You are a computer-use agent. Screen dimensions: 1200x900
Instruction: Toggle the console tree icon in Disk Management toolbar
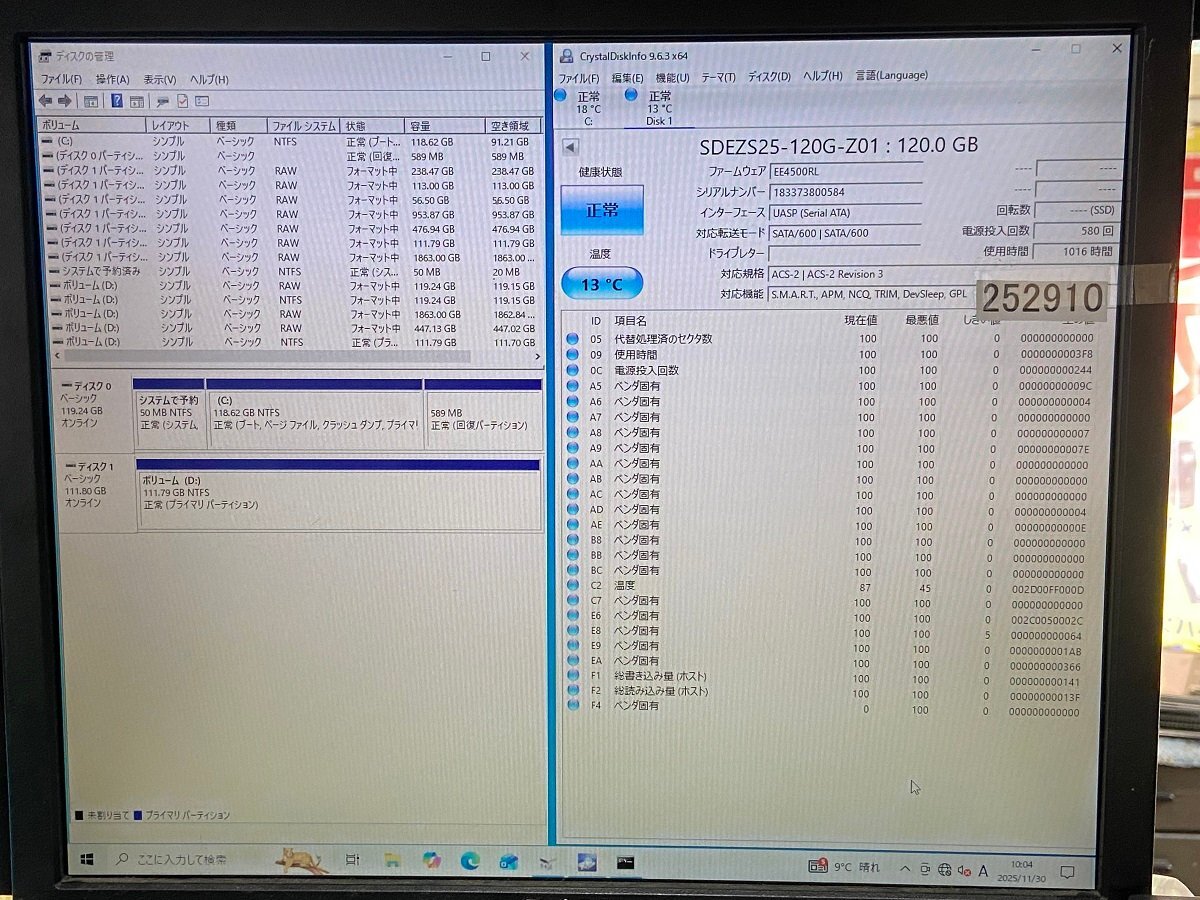pyautogui.click(x=91, y=101)
